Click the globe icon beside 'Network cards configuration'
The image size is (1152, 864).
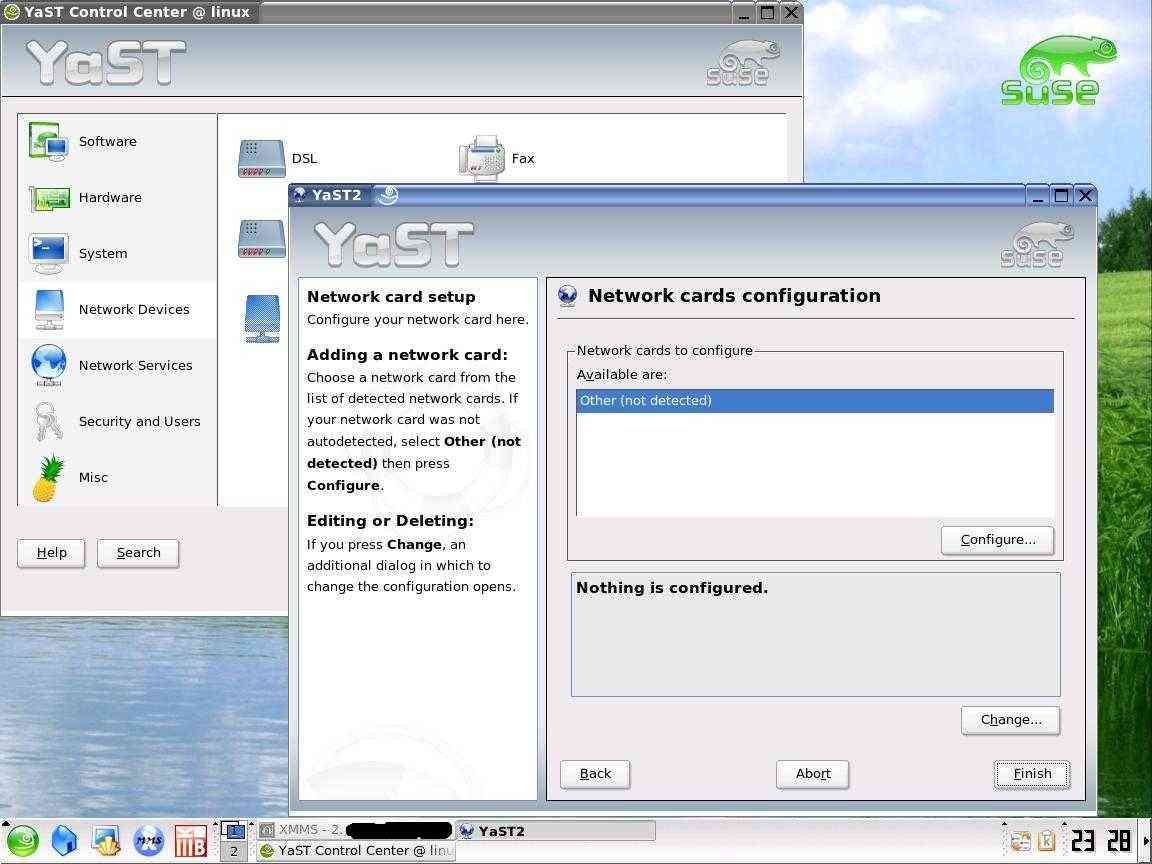(567, 296)
